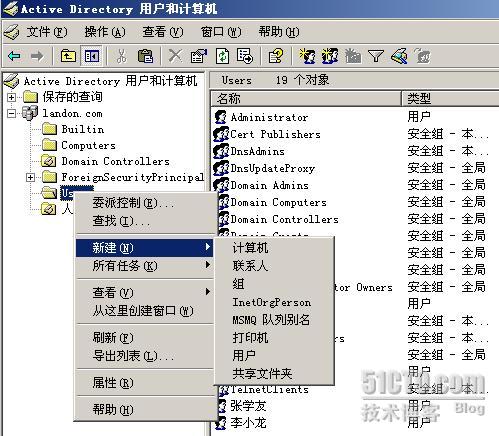Choose 委派控制(E) from context menu

point(145,203)
